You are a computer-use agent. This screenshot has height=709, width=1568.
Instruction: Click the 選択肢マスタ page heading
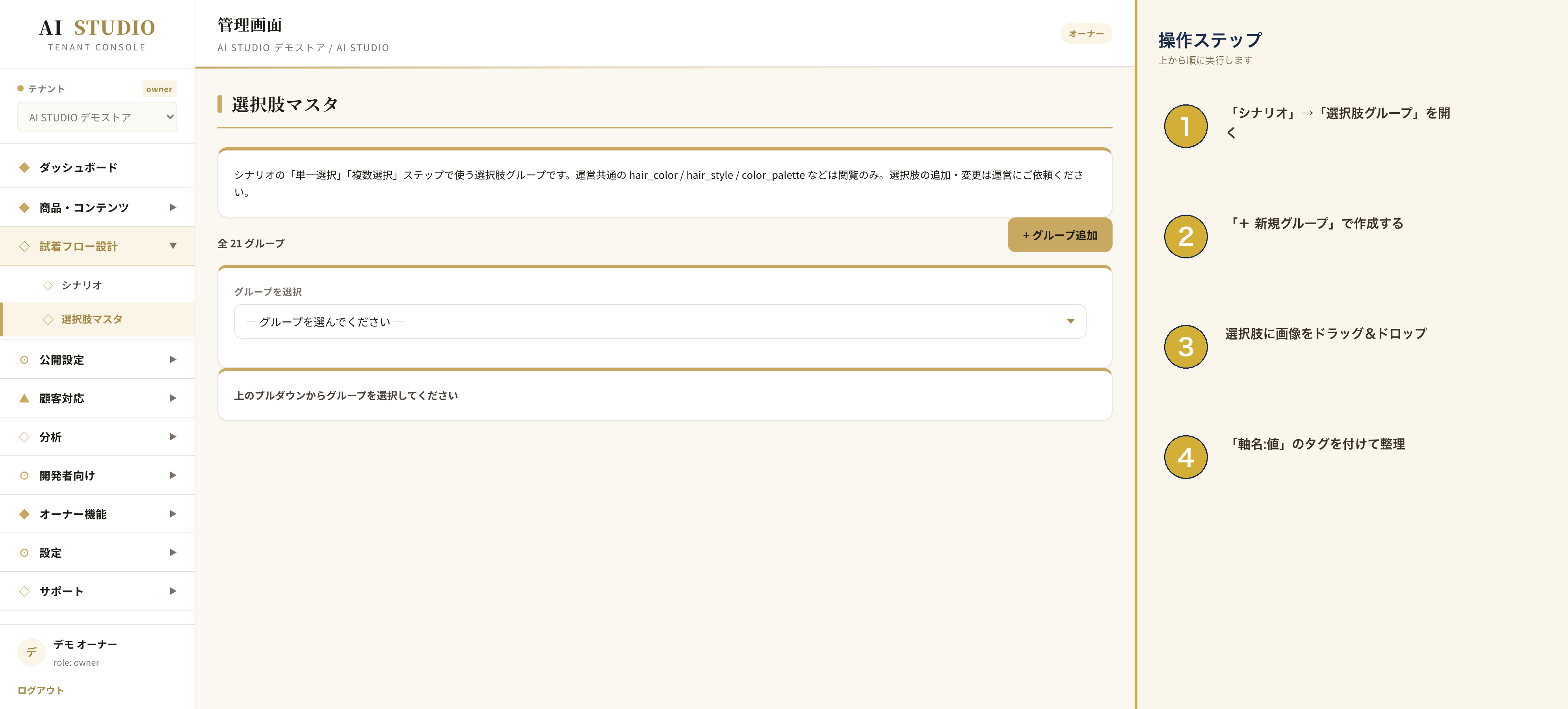point(284,104)
